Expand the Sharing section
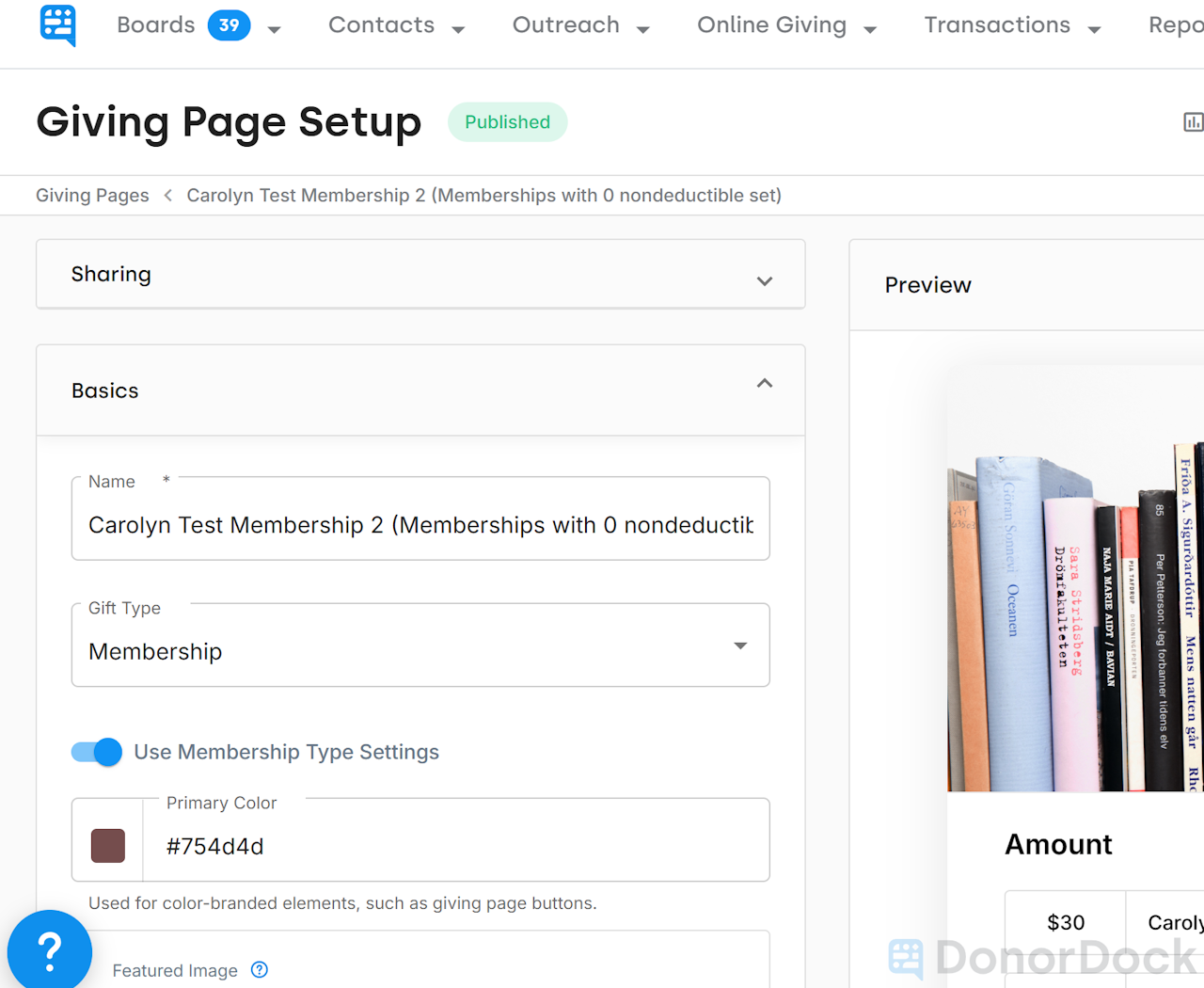 (x=764, y=280)
